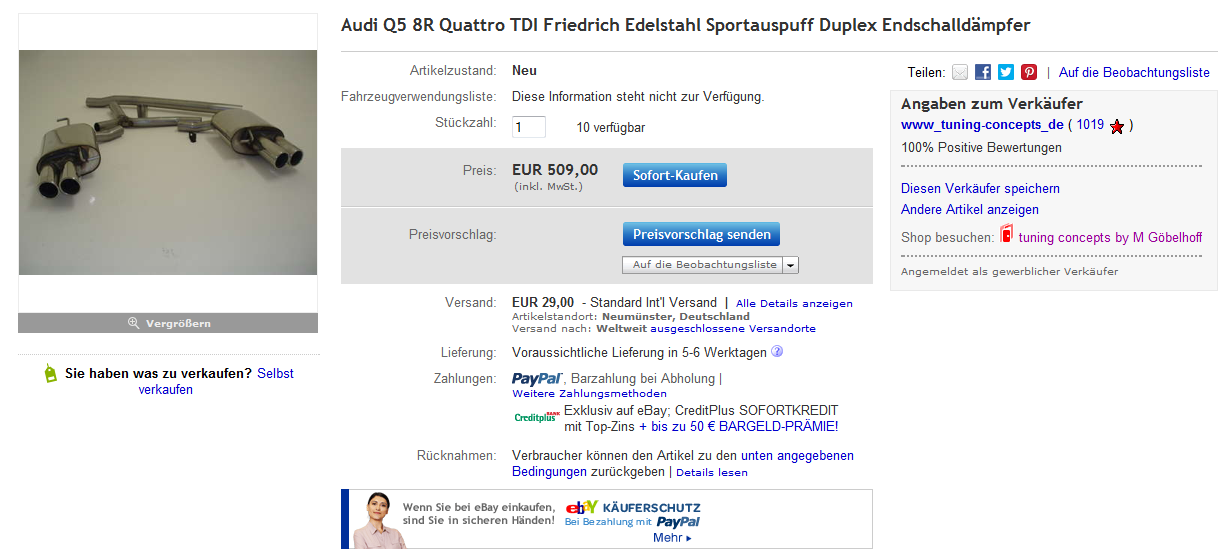Viewport: 1229px width, 557px height.
Task: Click the PayPal logo
Action: 538,379
